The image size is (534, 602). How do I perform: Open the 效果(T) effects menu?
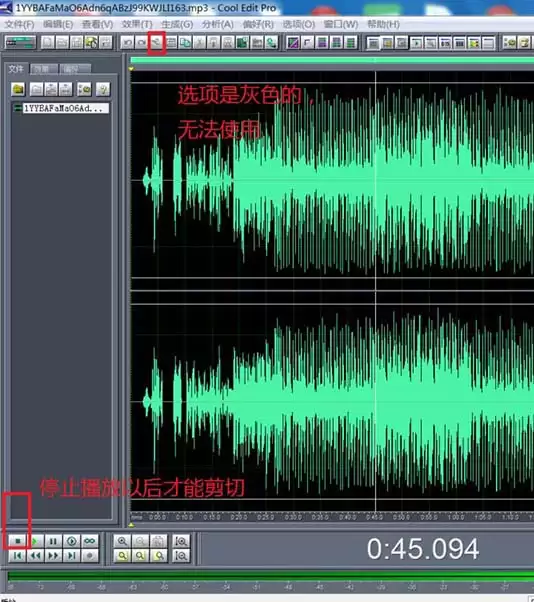(137, 24)
